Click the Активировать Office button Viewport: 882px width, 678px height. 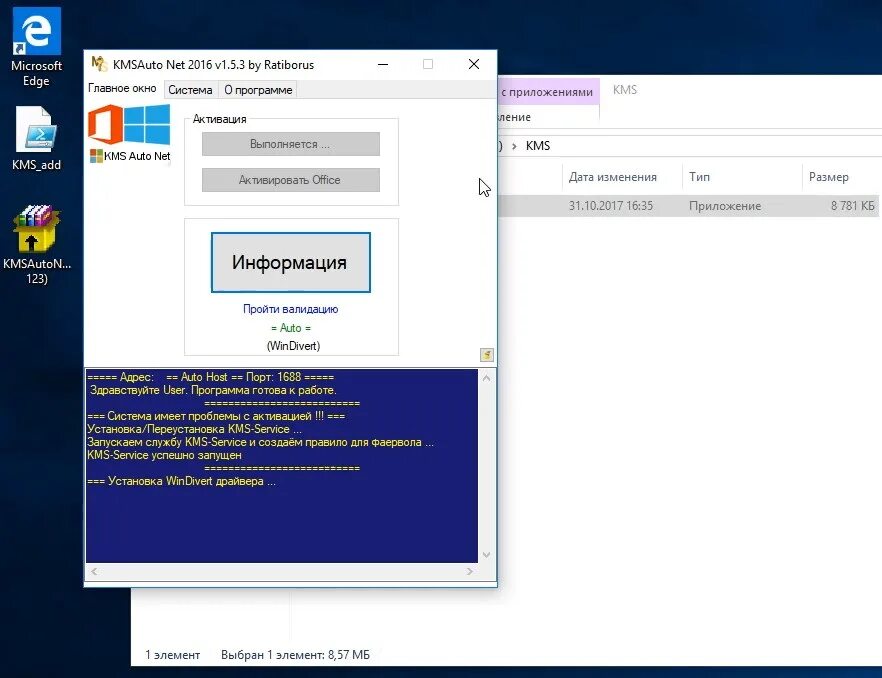coord(291,180)
